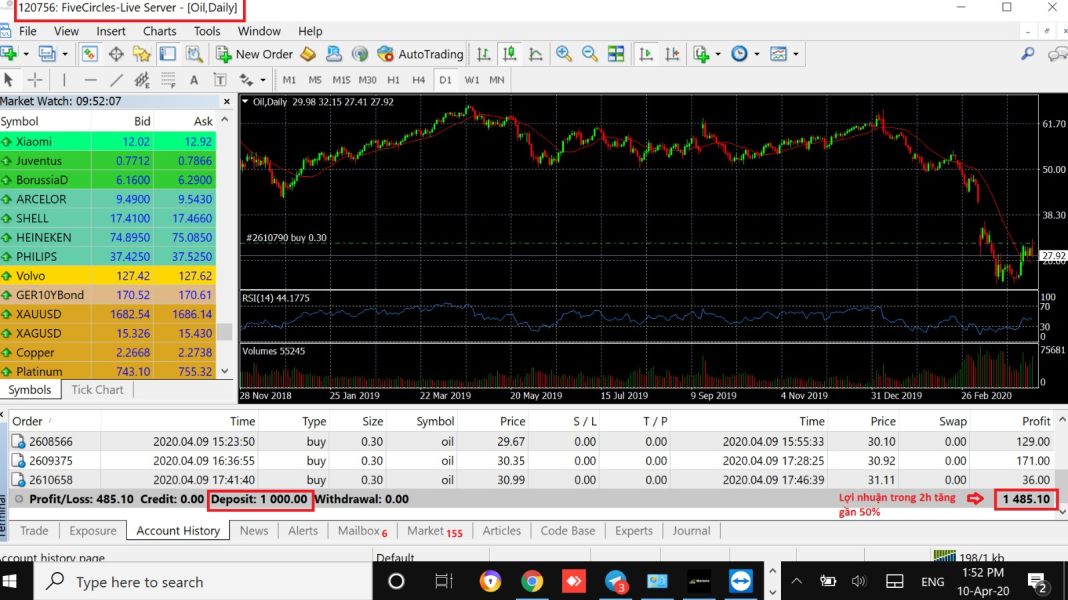This screenshot has height=600, width=1068.
Task: Click the New Order button
Action: pos(254,54)
